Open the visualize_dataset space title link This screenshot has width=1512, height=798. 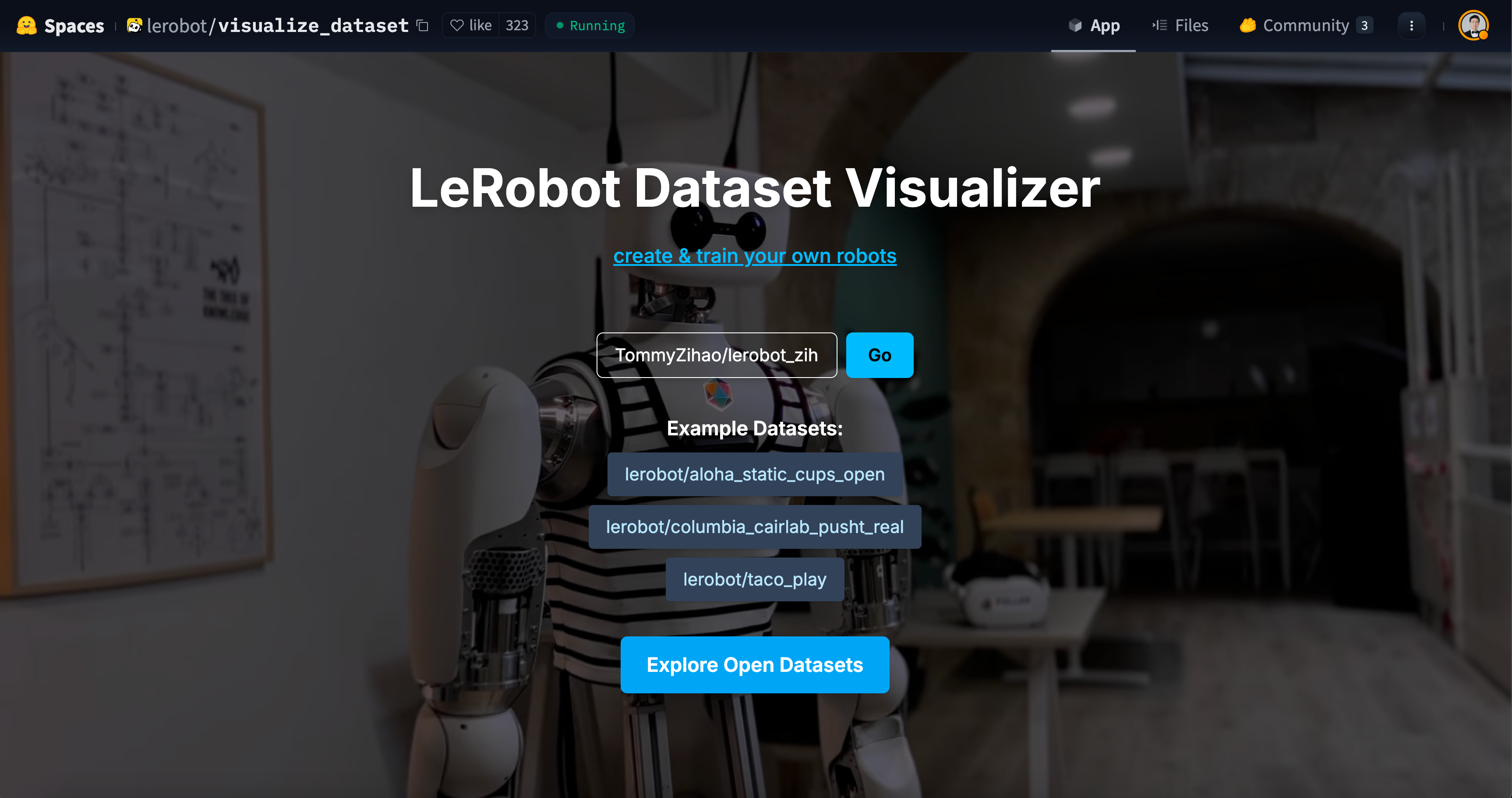click(x=313, y=25)
